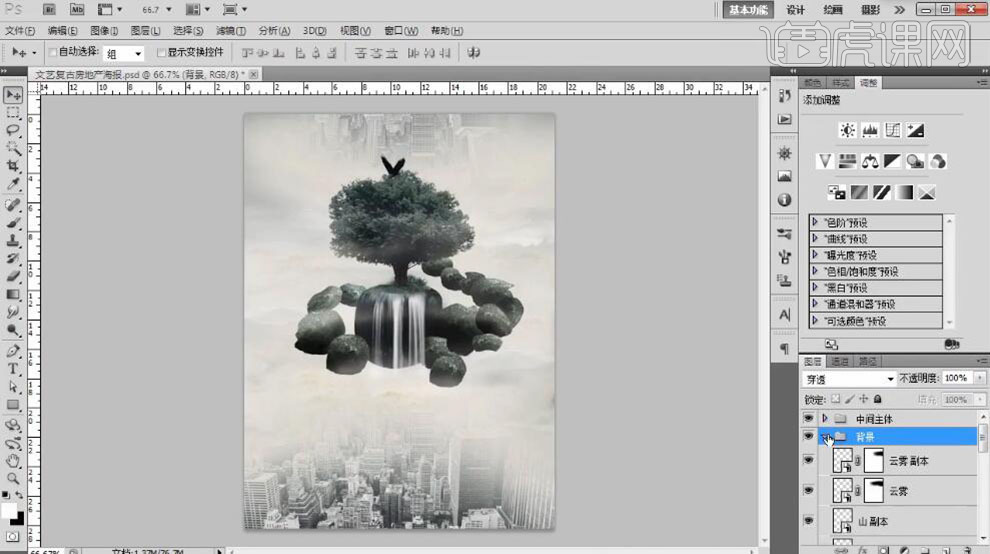This screenshot has height=554, width=990.
Task: Hide the 中间主体 group
Action: pyautogui.click(x=808, y=418)
